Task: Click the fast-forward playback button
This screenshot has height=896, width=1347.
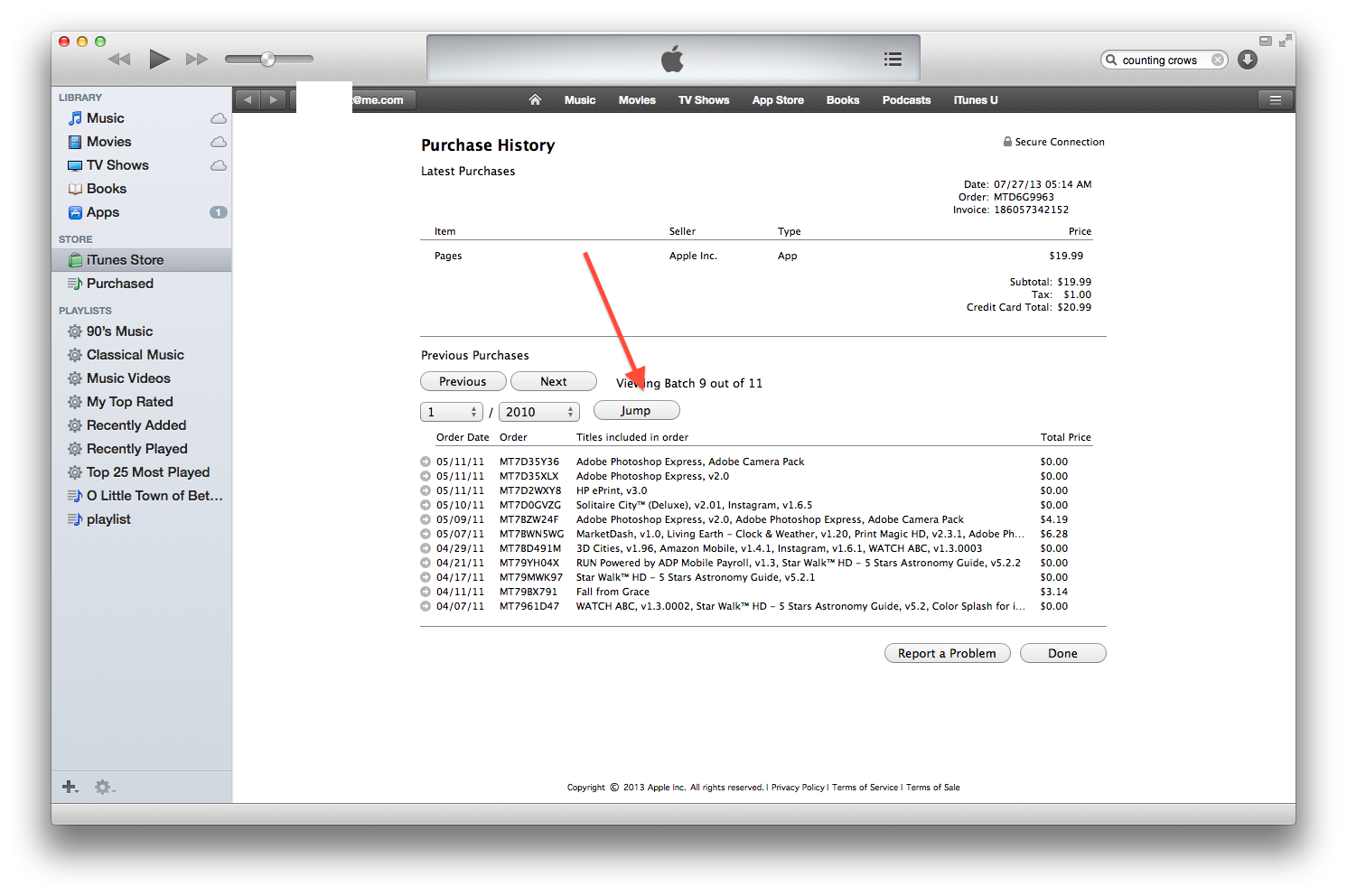Action: tap(197, 60)
